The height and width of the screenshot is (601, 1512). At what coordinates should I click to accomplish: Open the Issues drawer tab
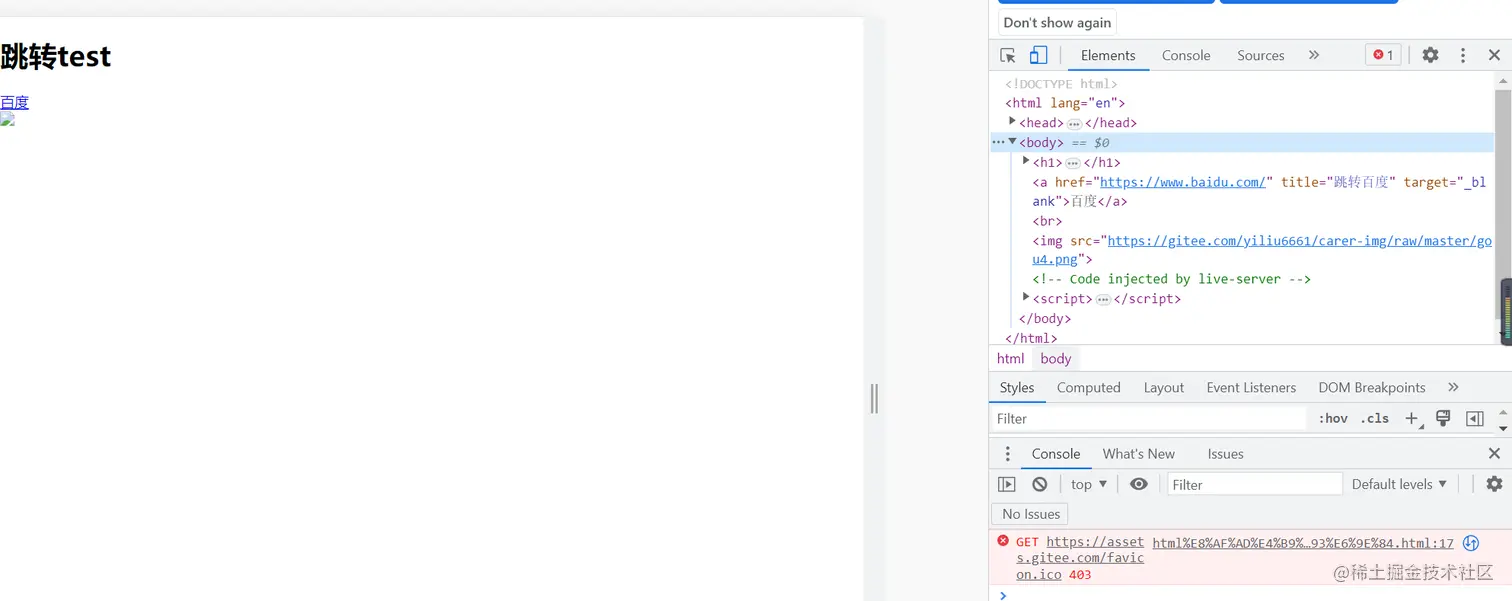pyautogui.click(x=1225, y=453)
